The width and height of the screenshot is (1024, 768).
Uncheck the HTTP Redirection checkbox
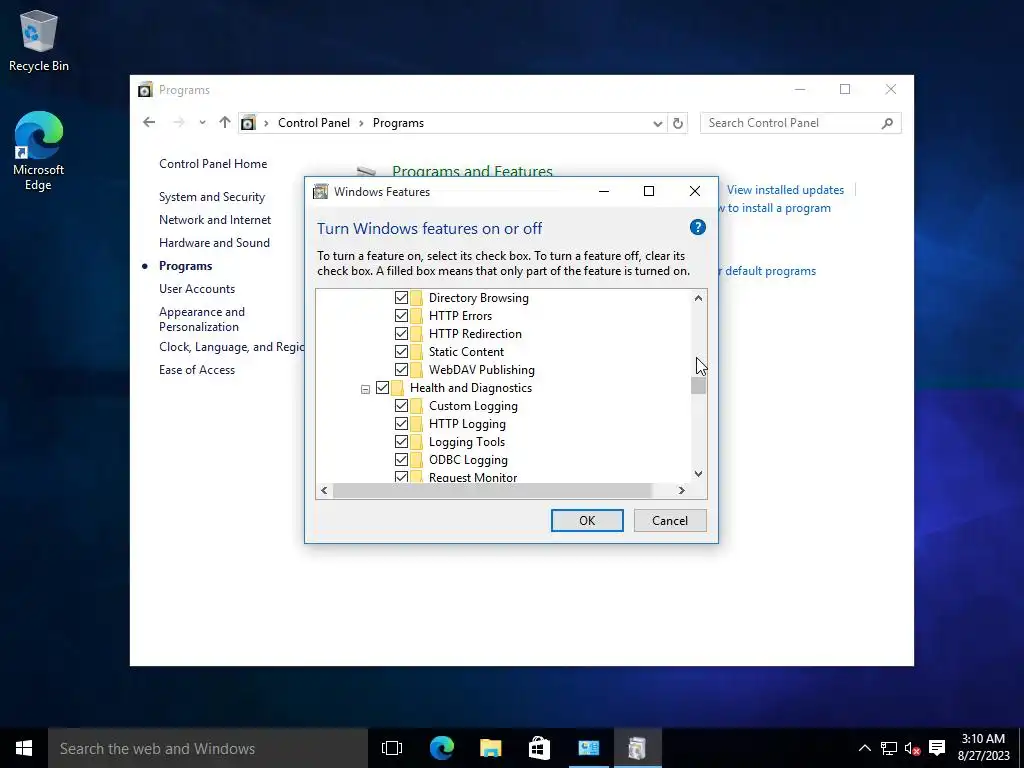(x=401, y=334)
